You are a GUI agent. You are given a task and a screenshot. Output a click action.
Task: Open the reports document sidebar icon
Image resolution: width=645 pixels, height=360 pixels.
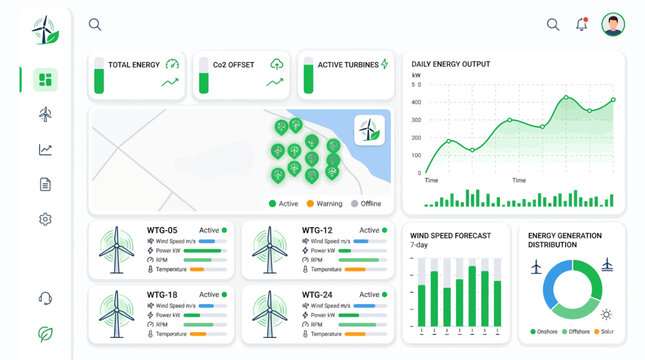pyautogui.click(x=45, y=184)
